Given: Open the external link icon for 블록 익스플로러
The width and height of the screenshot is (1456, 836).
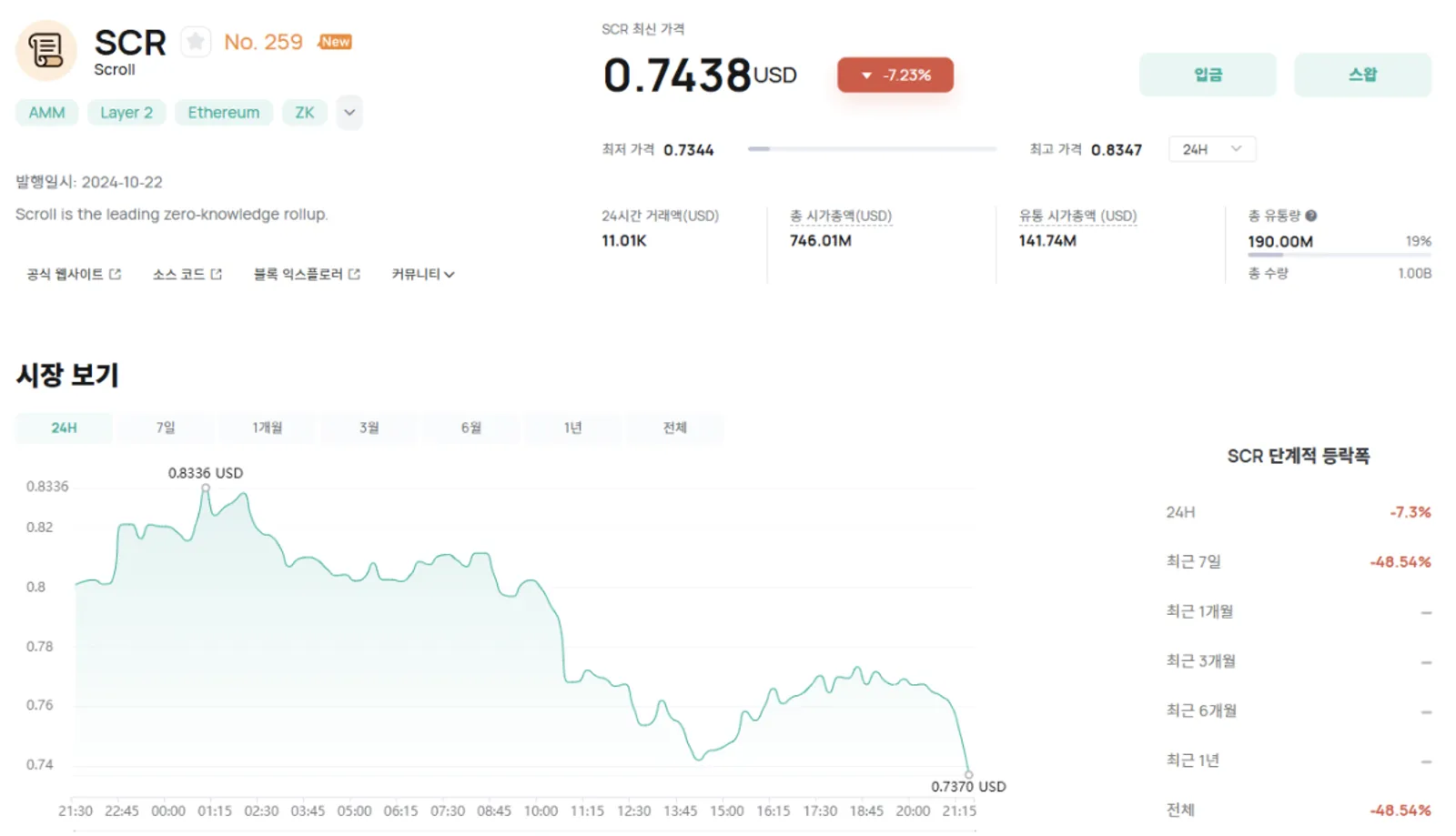Looking at the screenshot, I should (x=354, y=274).
